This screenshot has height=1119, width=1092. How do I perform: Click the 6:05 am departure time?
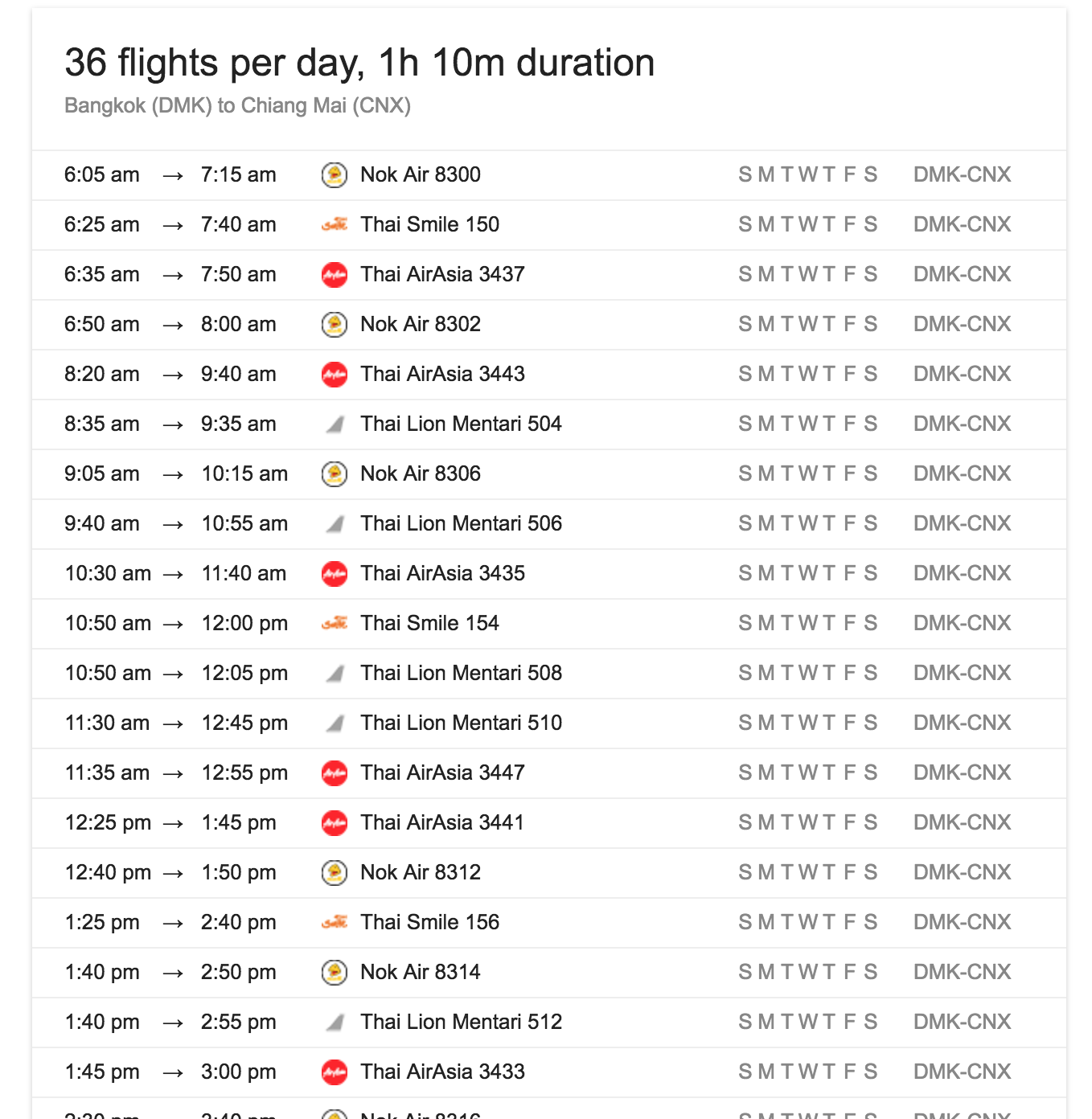(102, 174)
